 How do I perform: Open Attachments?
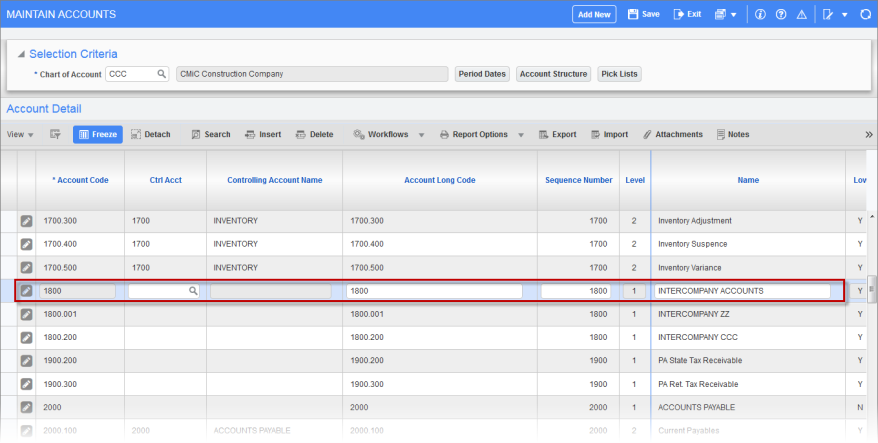tap(672, 134)
